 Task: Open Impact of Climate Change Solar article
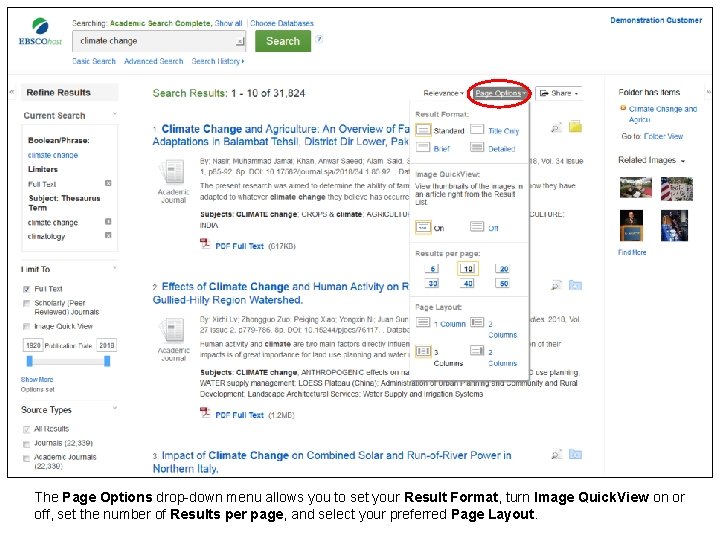coord(332,462)
